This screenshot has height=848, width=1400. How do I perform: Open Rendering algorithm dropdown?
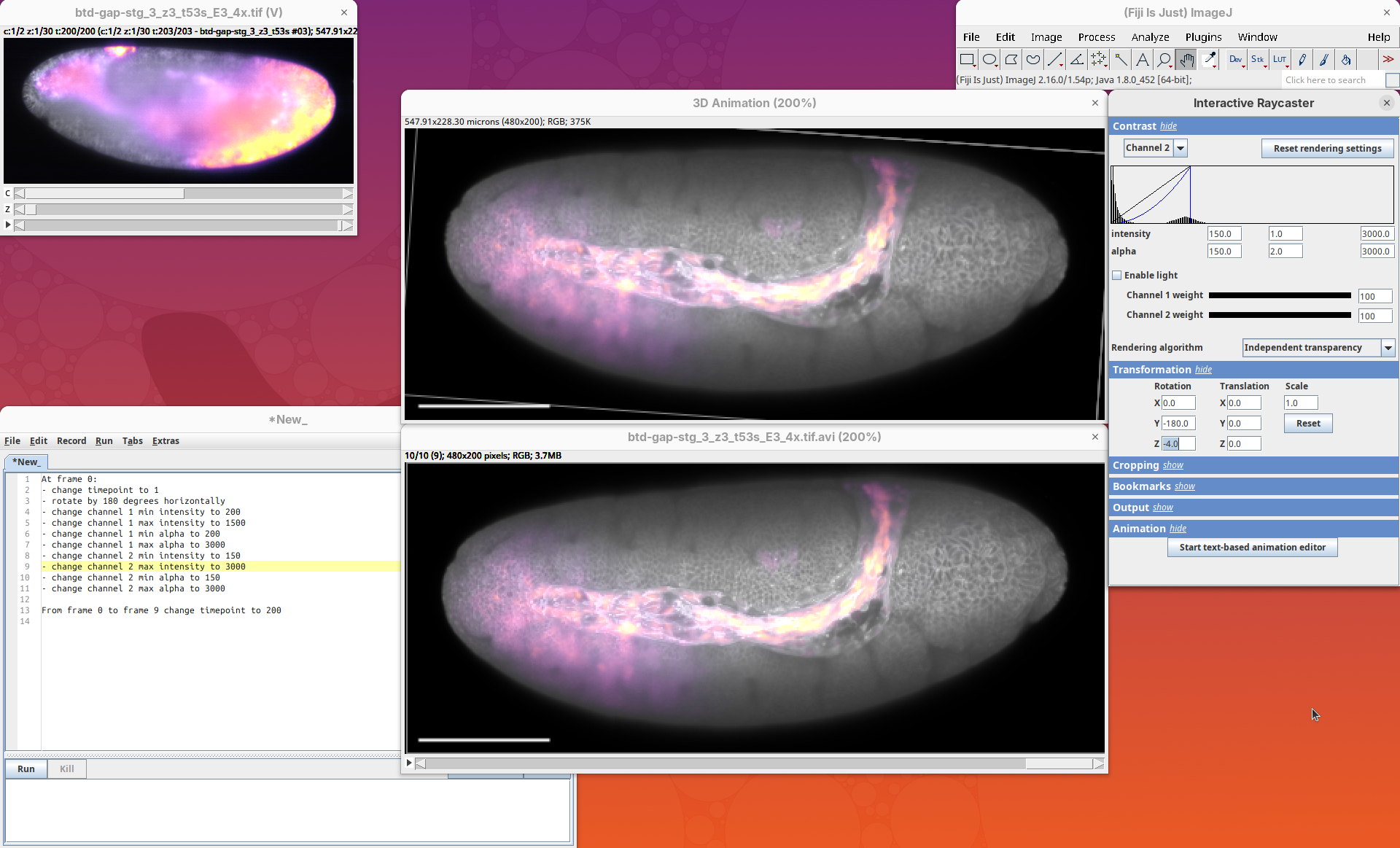(x=1388, y=348)
